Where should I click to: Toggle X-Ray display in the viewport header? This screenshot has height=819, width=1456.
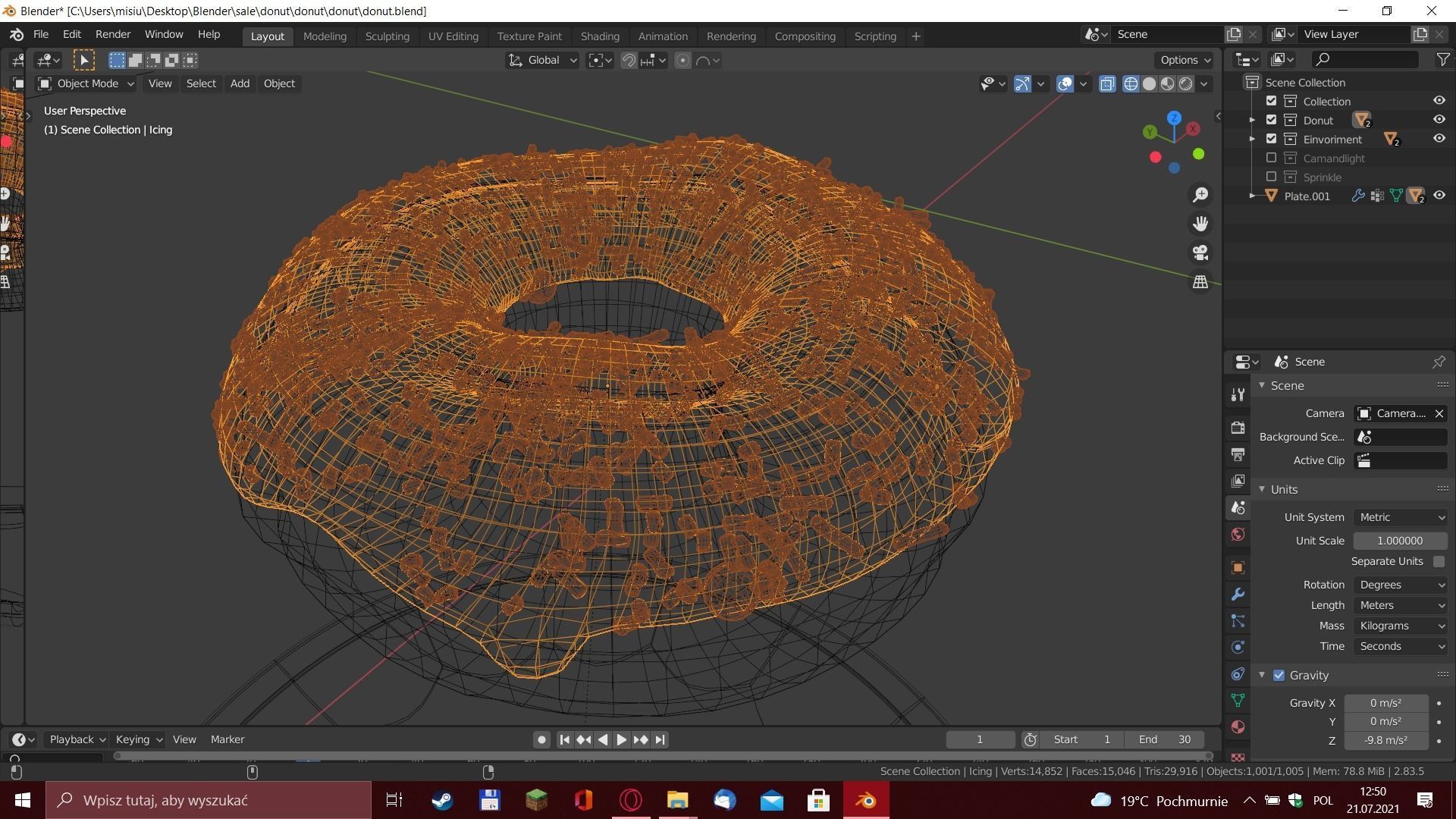1107,83
